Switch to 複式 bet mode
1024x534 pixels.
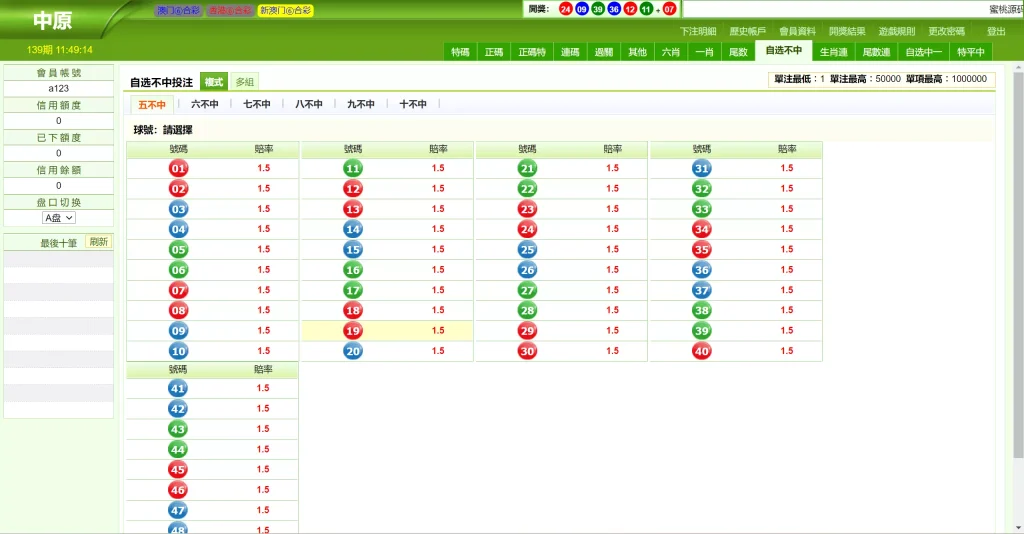tap(214, 82)
